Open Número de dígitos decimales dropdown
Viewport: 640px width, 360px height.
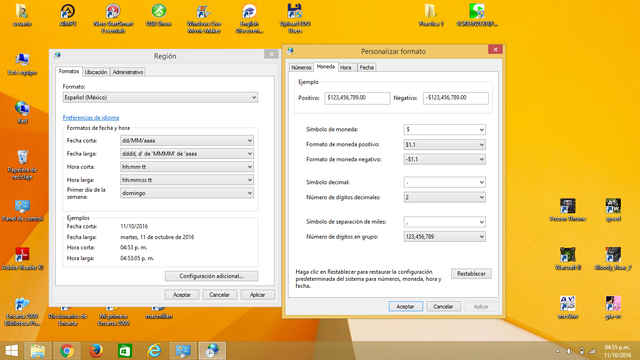coord(444,197)
